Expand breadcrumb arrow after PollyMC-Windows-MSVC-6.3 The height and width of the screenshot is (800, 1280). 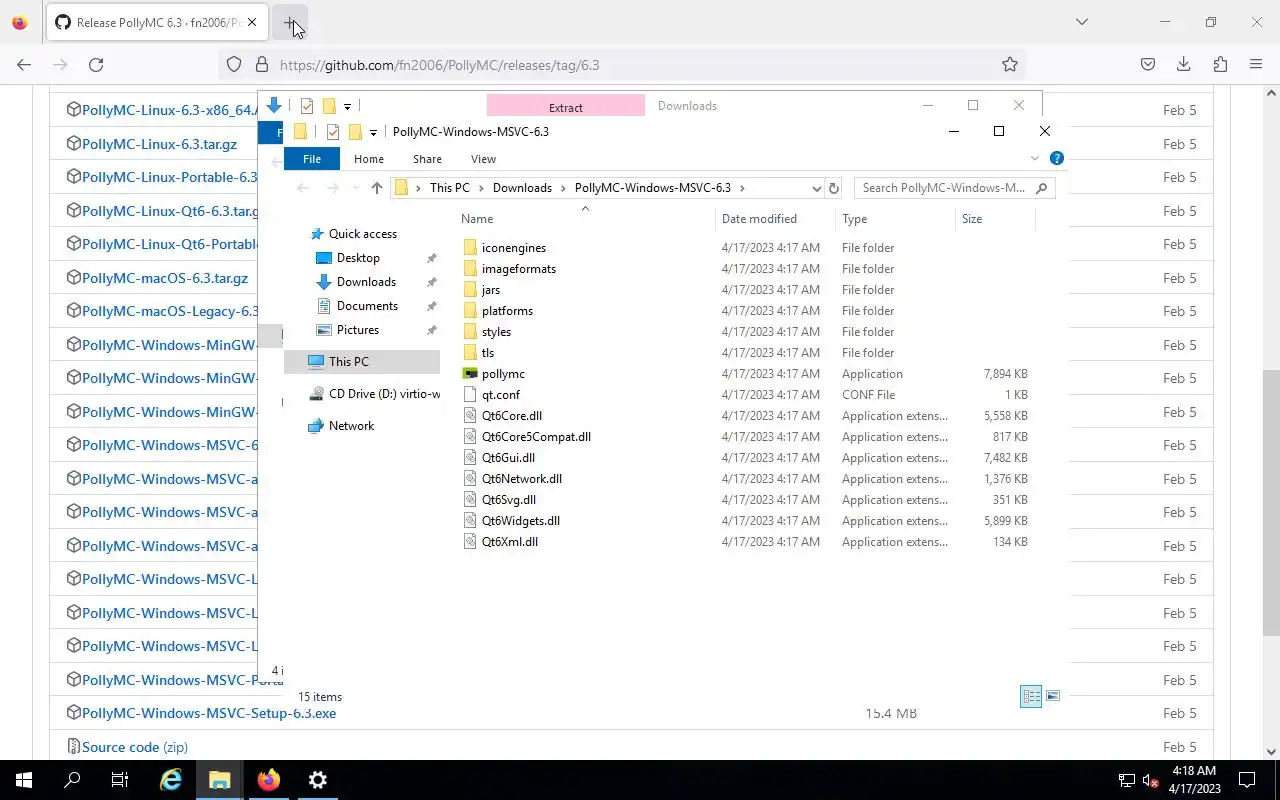click(x=743, y=188)
